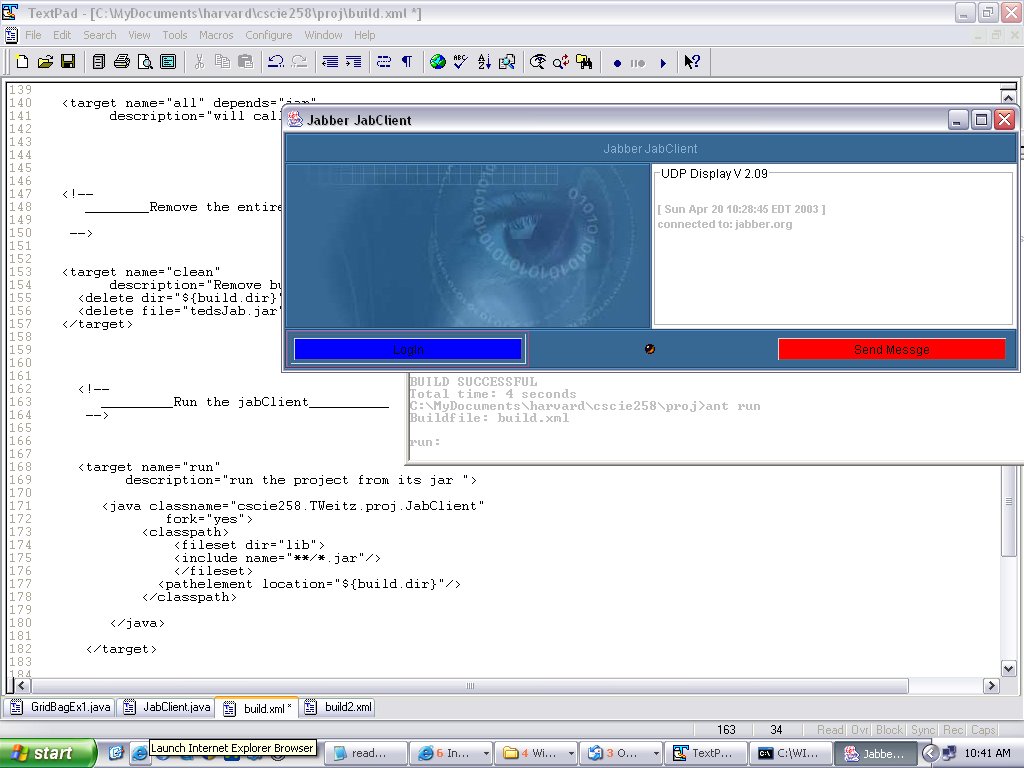Click the horizontal scrollbar right arrow

coord(991,686)
